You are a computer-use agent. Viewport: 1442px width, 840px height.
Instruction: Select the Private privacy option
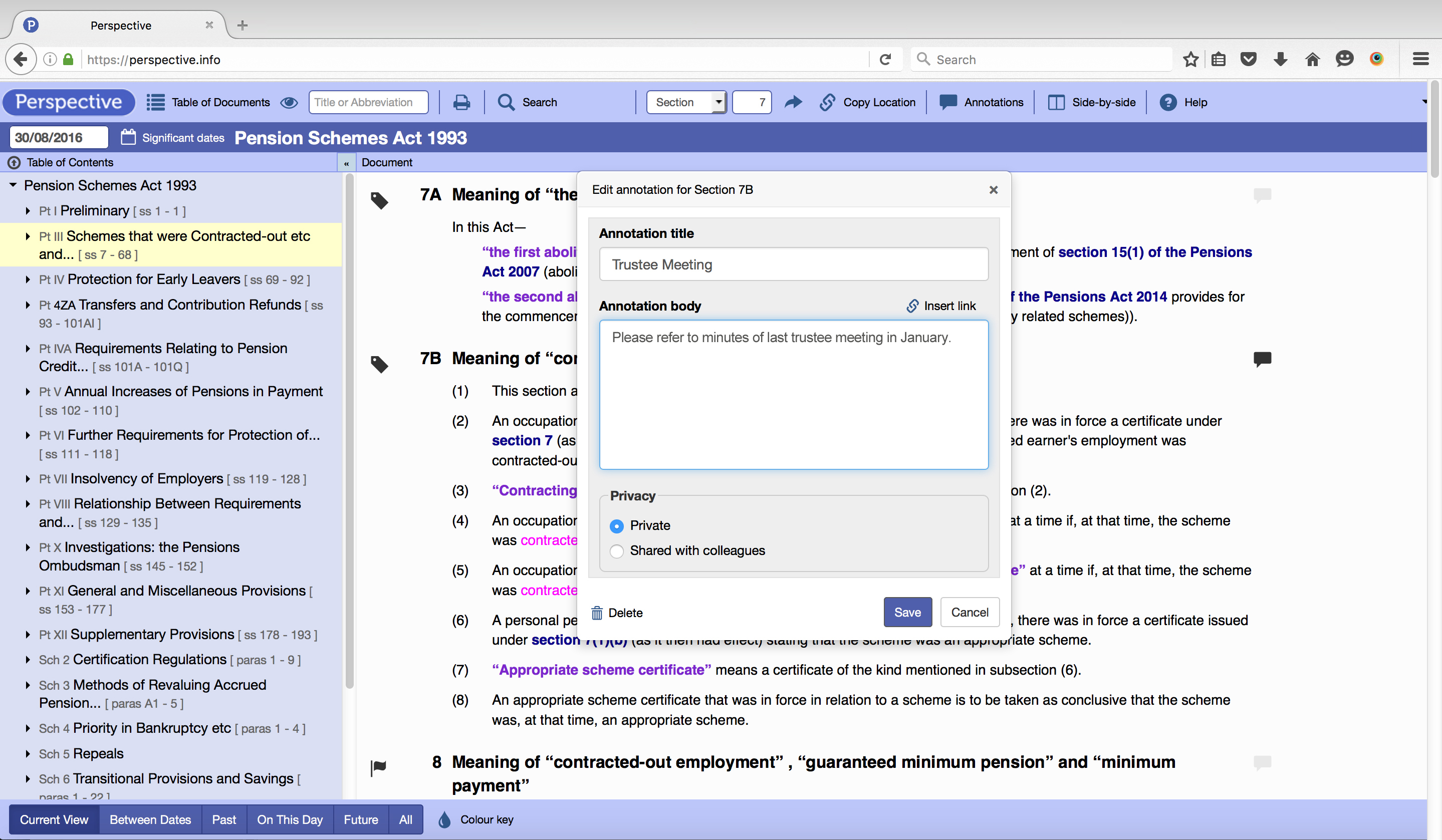616,526
